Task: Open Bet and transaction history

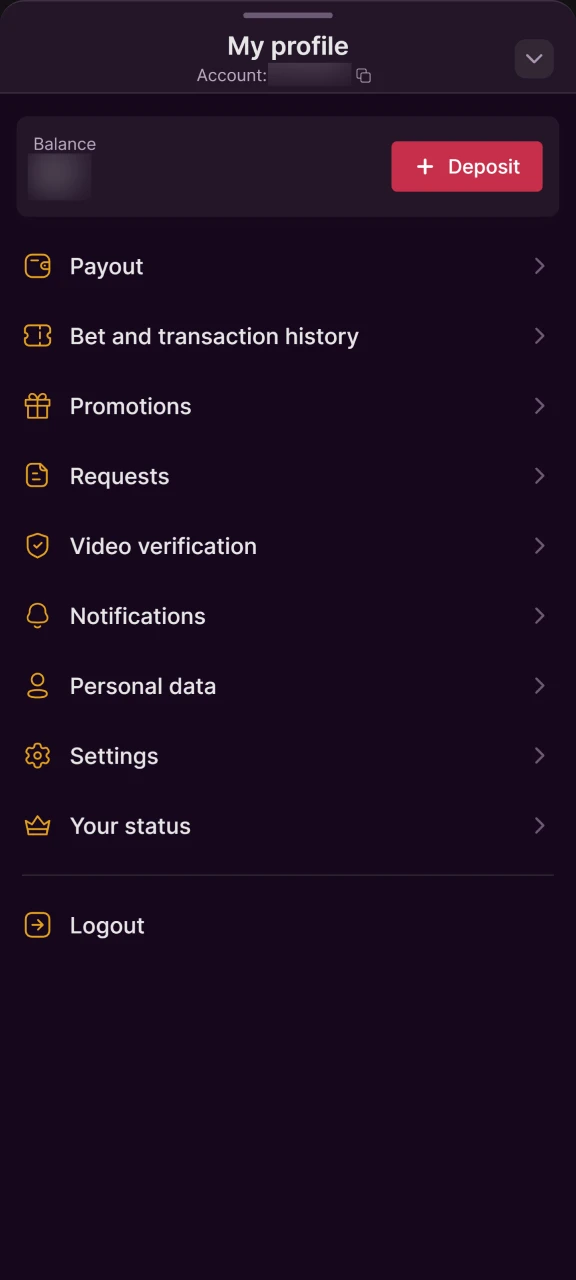Action: point(214,336)
